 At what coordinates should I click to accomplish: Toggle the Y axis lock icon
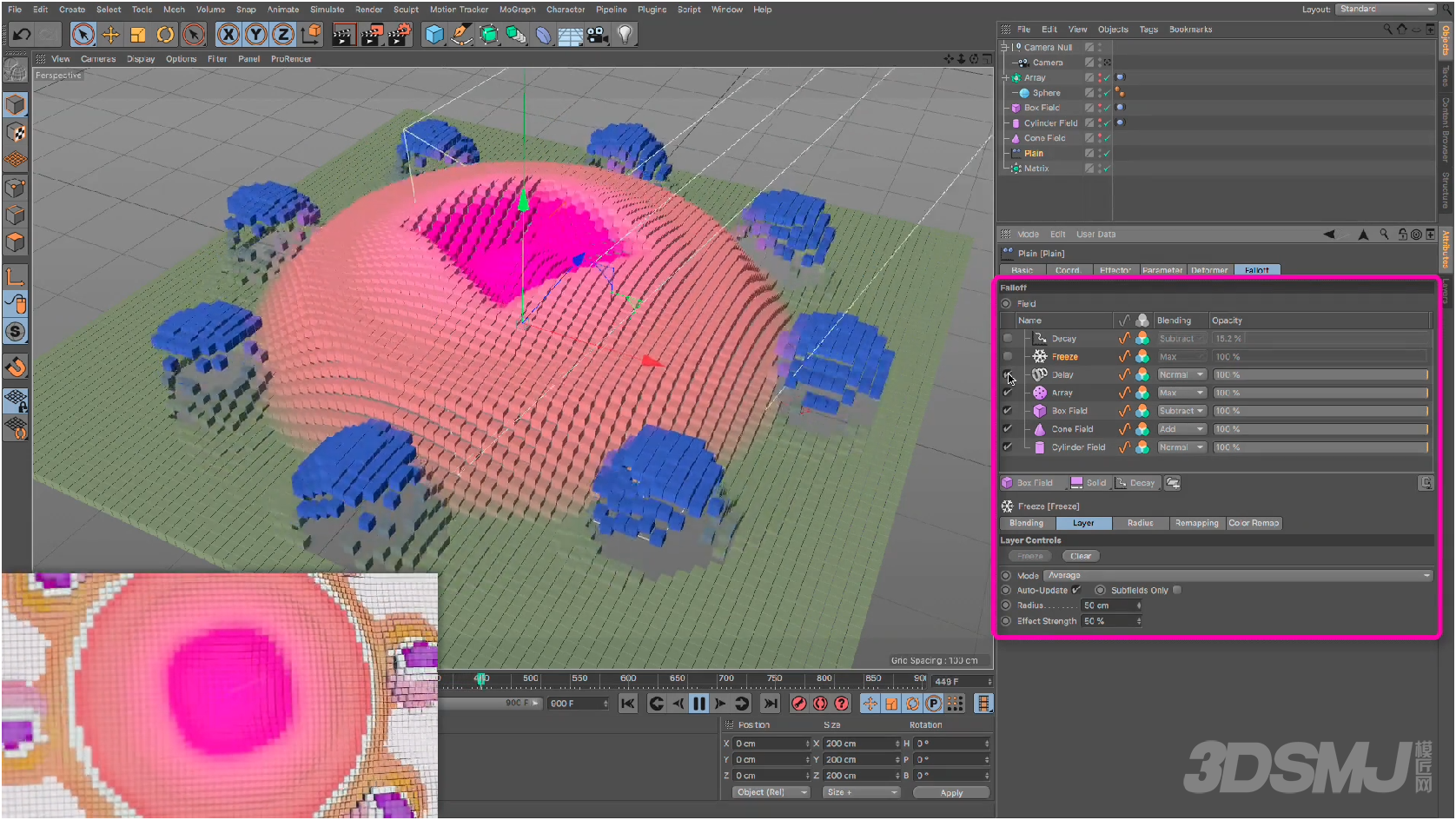(255, 35)
